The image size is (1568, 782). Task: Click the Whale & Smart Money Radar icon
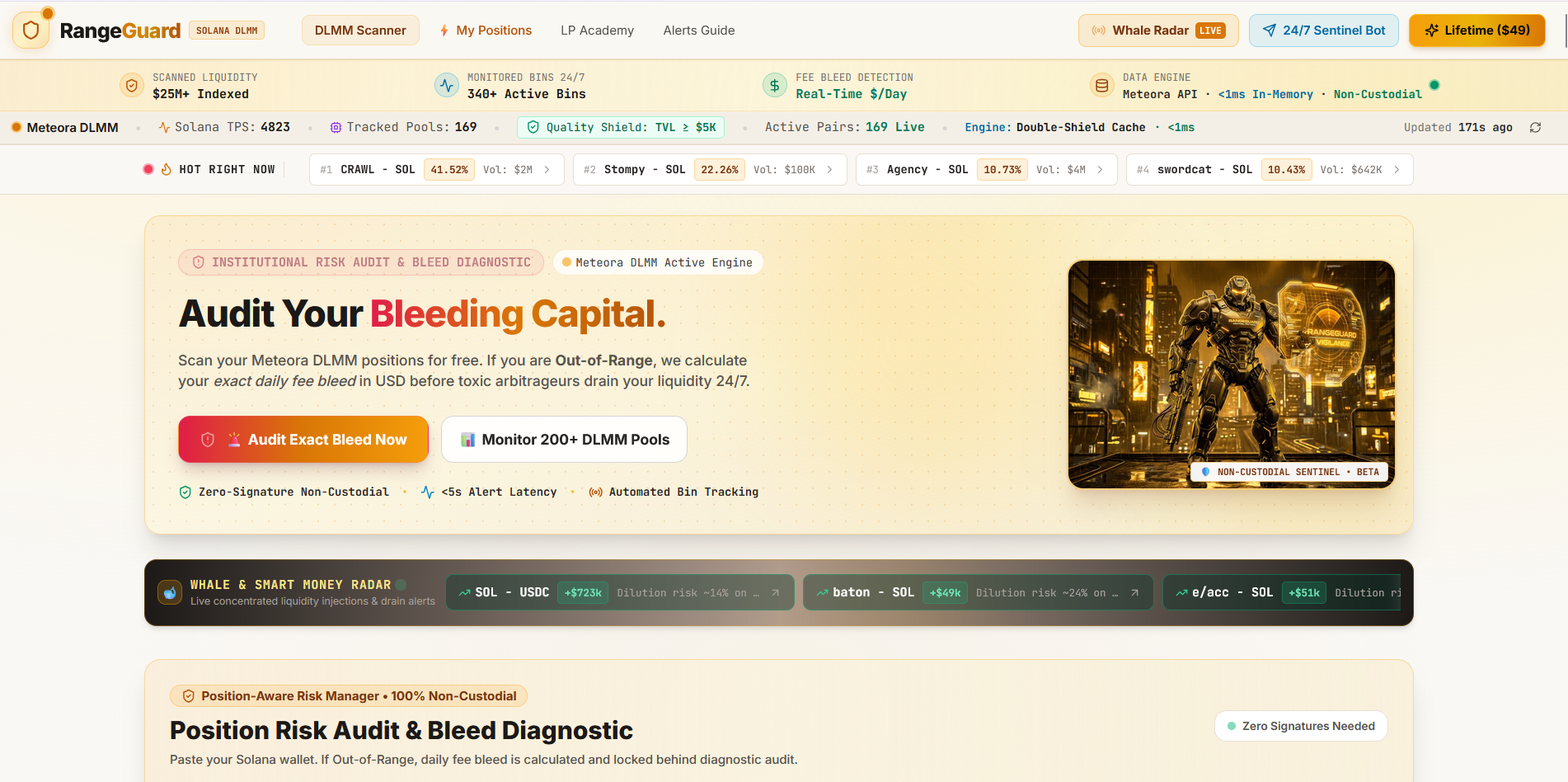pyautogui.click(x=170, y=592)
